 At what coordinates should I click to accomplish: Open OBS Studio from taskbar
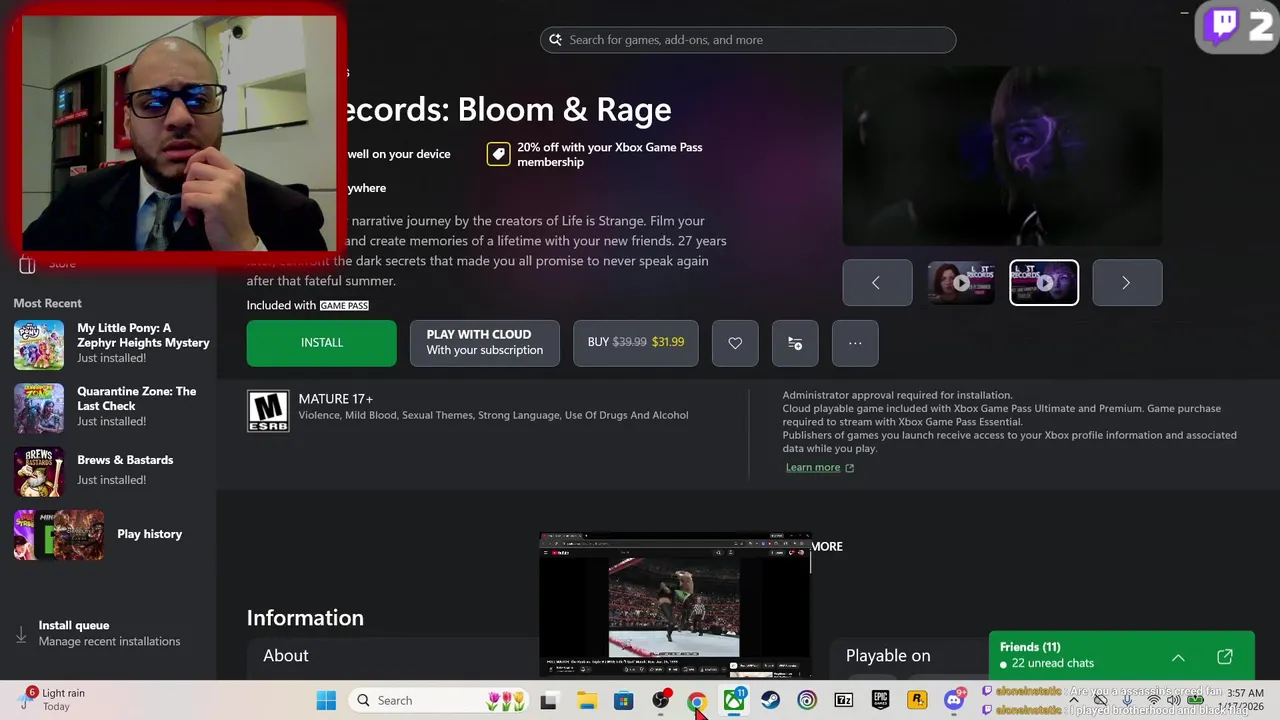[660, 701]
